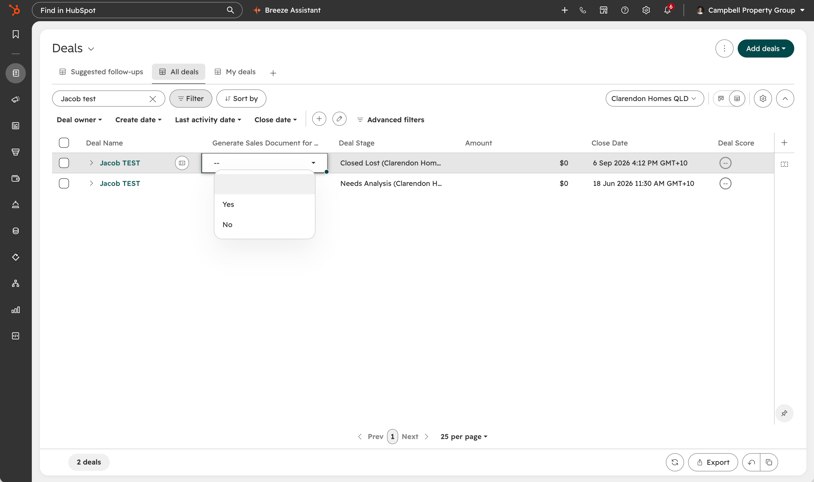This screenshot has height=482, width=814.
Task: Open the phone calling icon
Action: pyautogui.click(x=583, y=10)
